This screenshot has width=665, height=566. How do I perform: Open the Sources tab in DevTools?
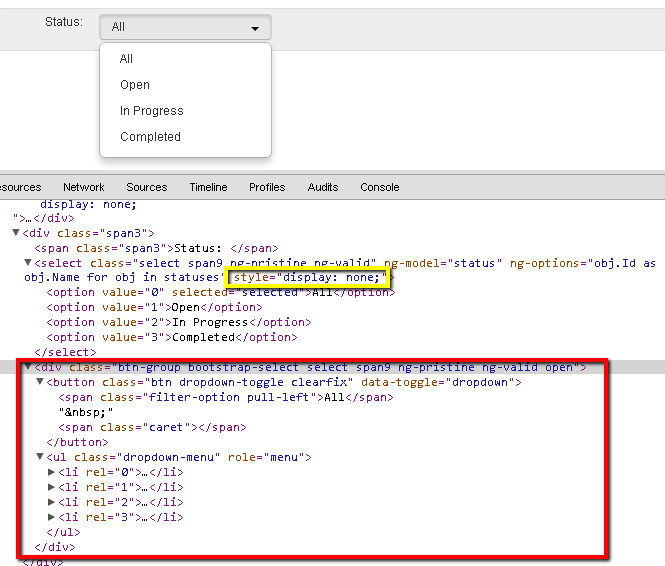[x=147, y=187]
